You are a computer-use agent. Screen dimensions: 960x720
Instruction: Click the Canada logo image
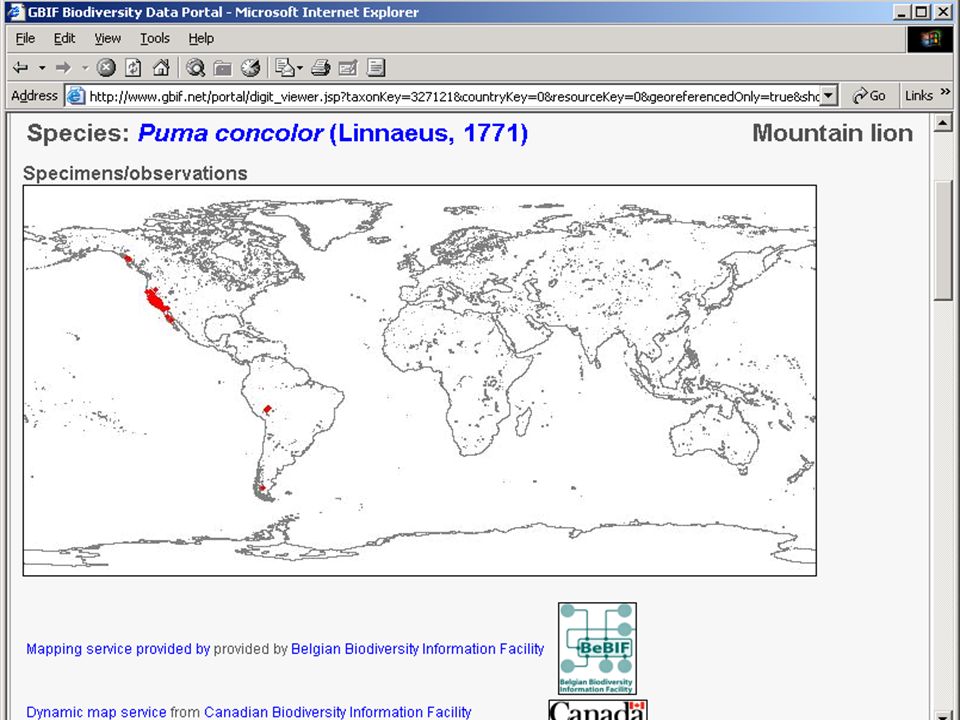click(x=598, y=710)
